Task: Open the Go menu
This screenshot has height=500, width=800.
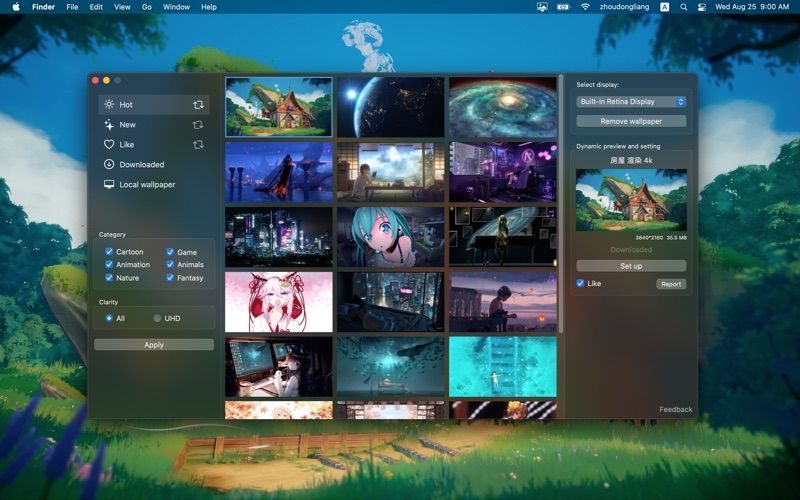Action: click(147, 7)
